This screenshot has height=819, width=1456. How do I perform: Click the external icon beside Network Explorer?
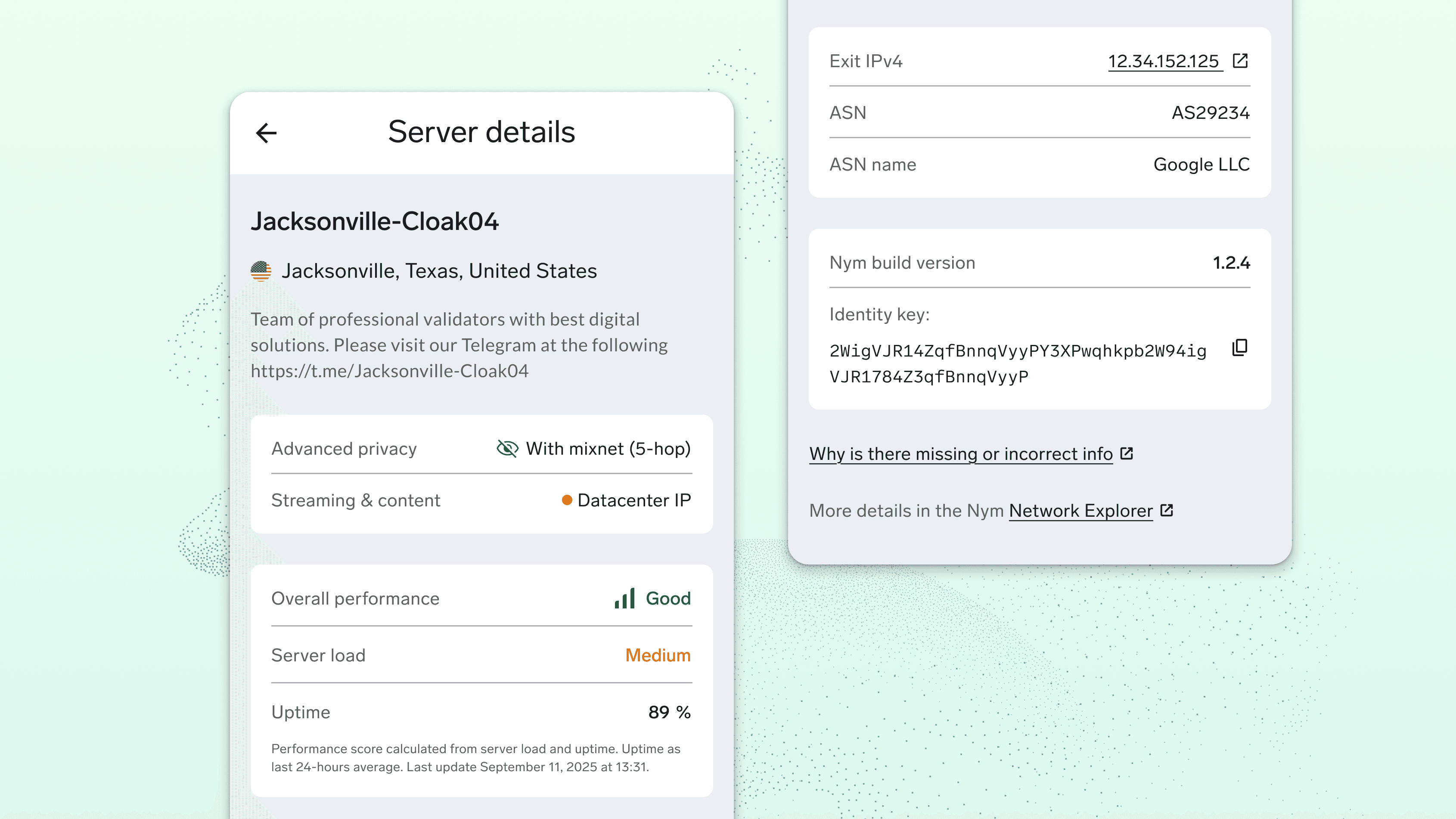(x=1167, y=510)
